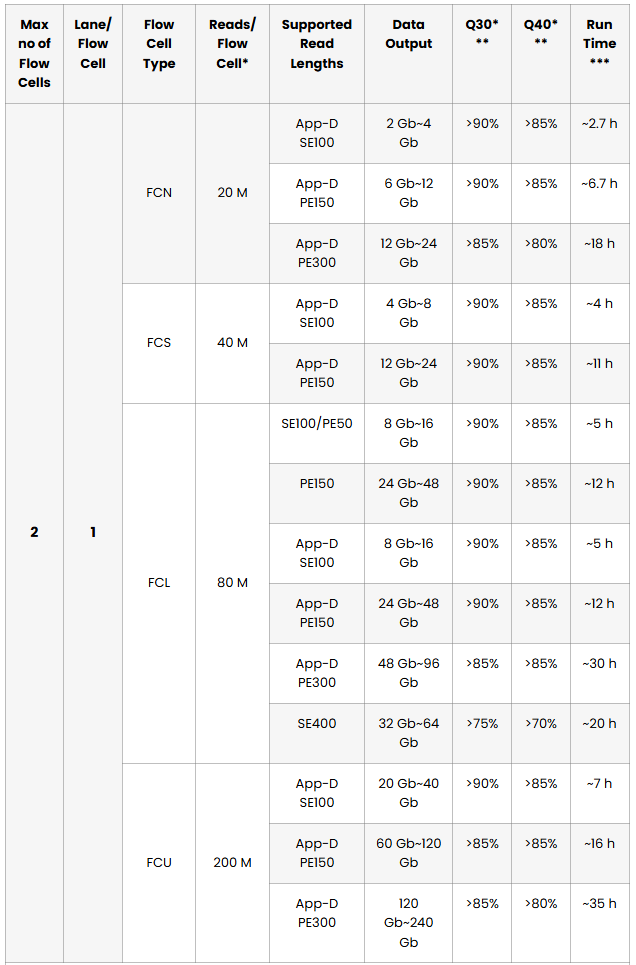Click the 48 Gb~96 Gb data output cell
The height and width of the screenshot is (965, 636).
pos(408,673)
